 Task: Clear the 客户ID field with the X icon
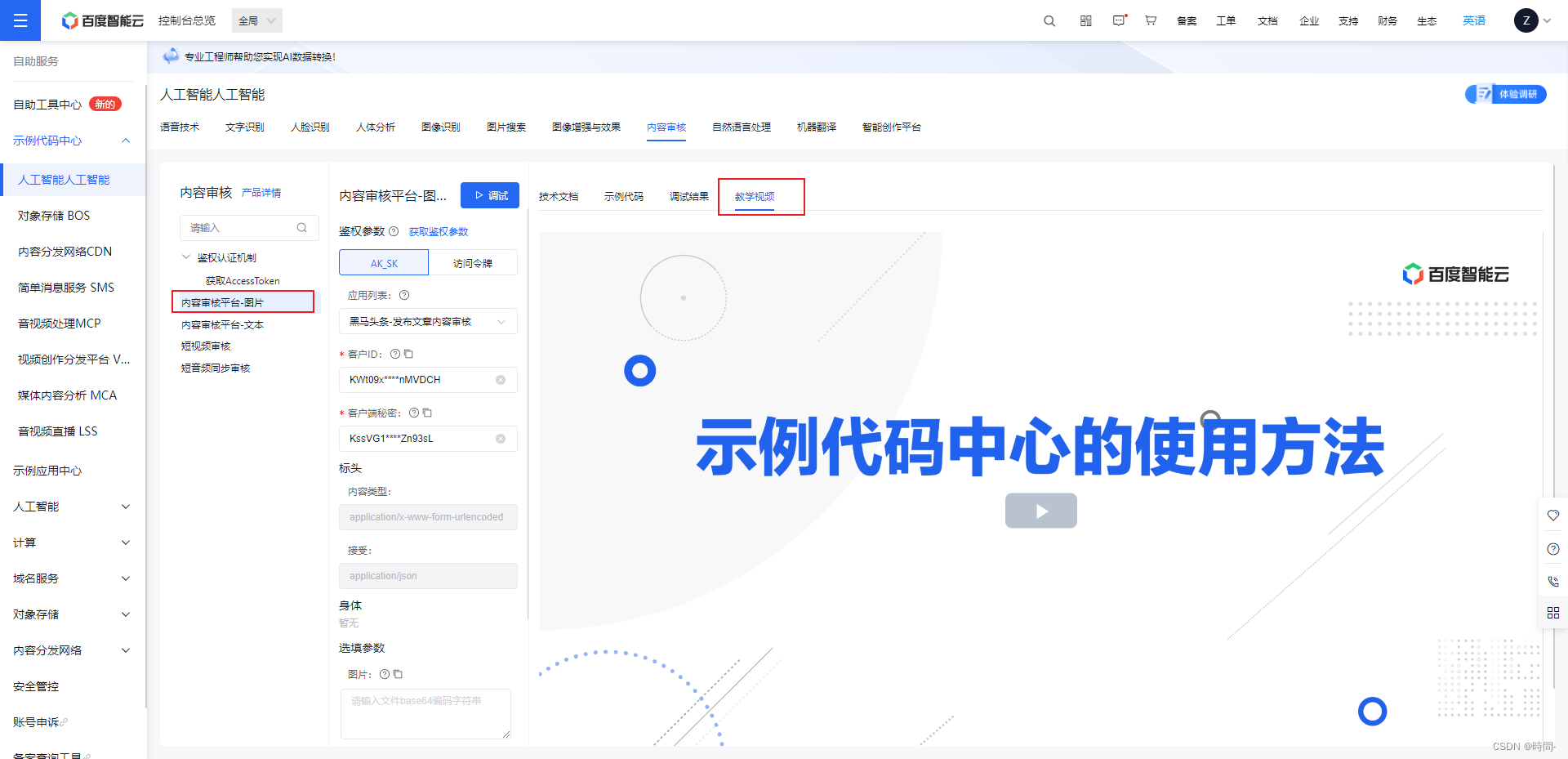click(501, 380)
